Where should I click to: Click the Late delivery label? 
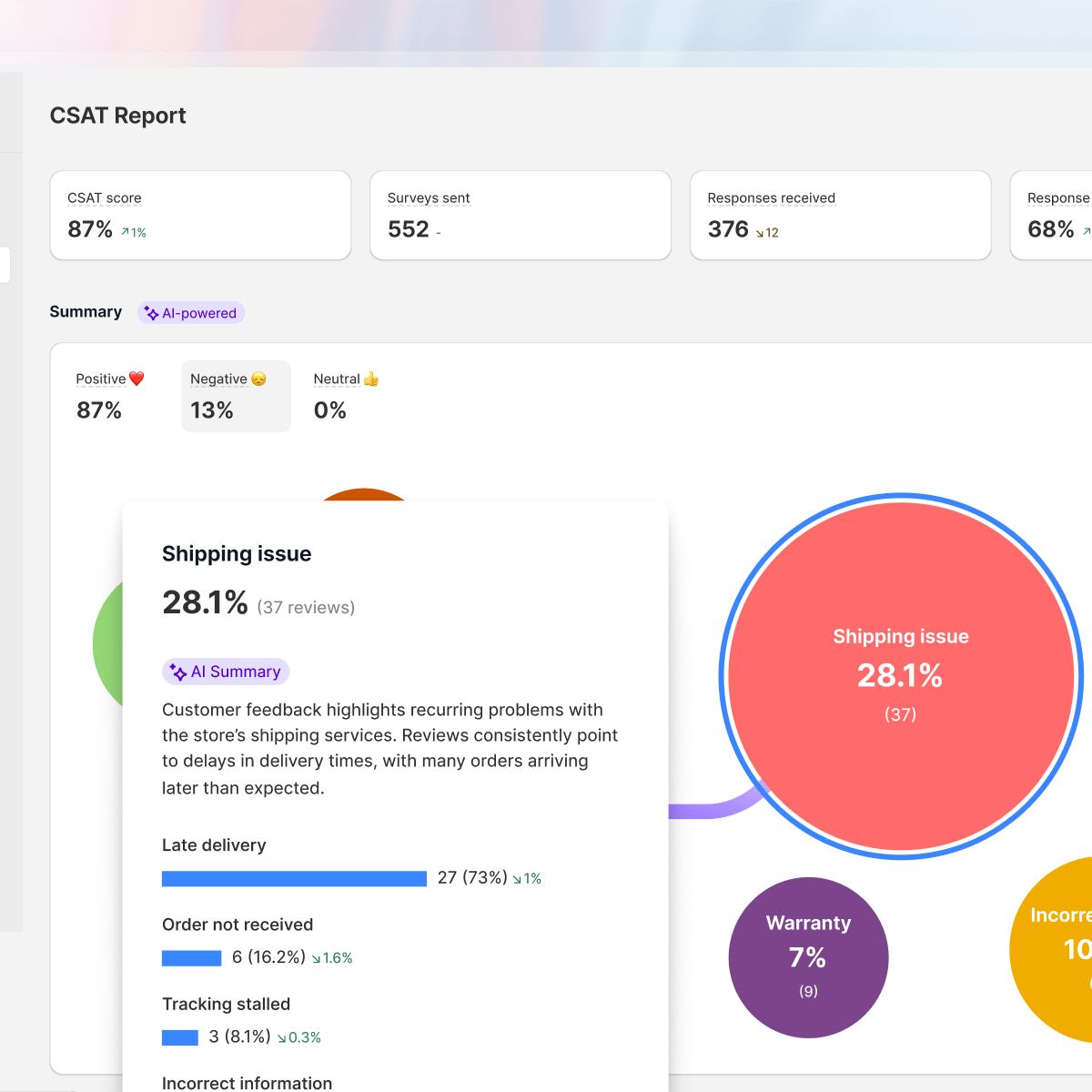(214, 845)
